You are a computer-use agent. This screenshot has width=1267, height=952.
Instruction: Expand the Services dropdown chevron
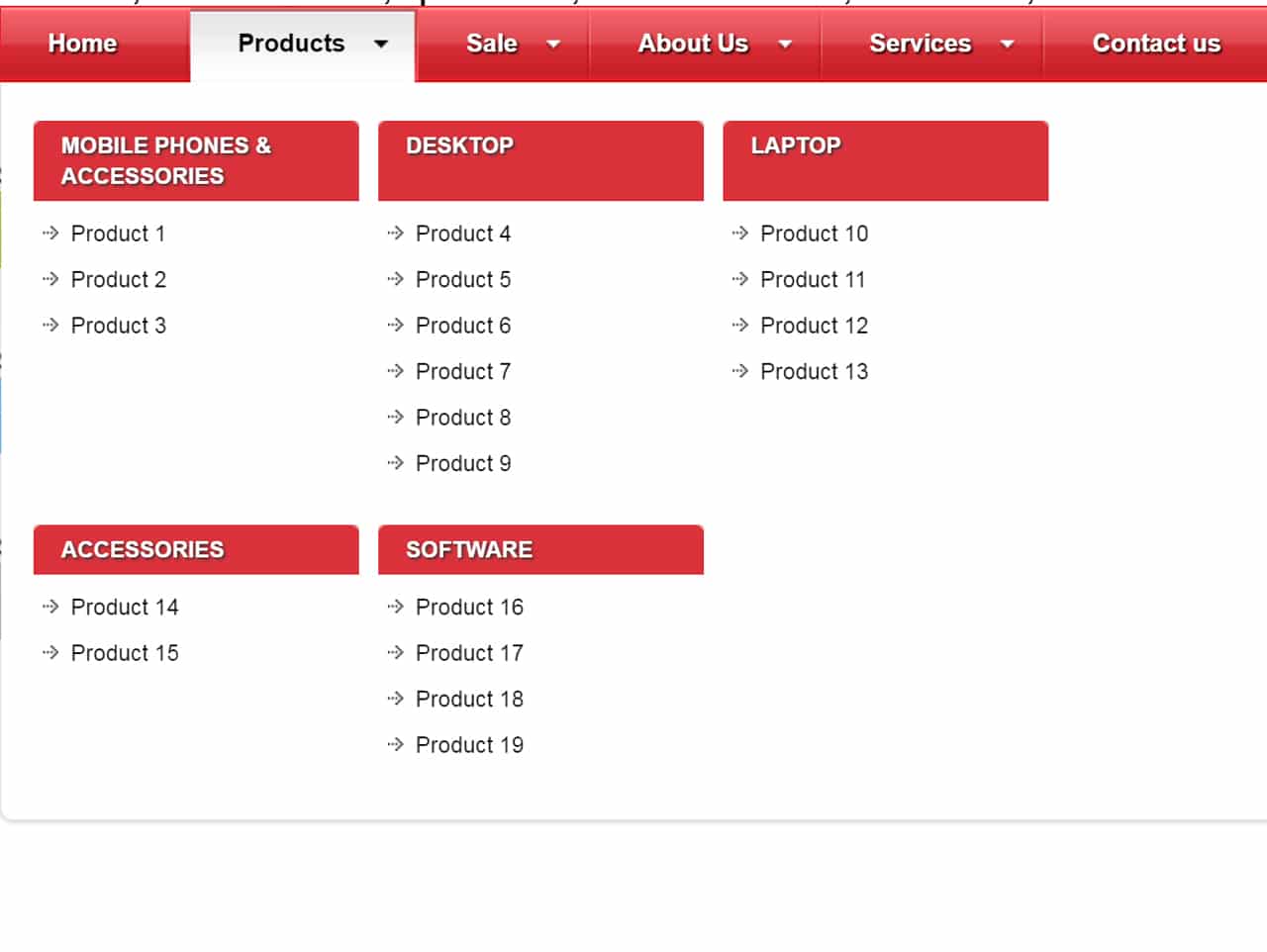pyautogui.click(x=1008, y=44)
